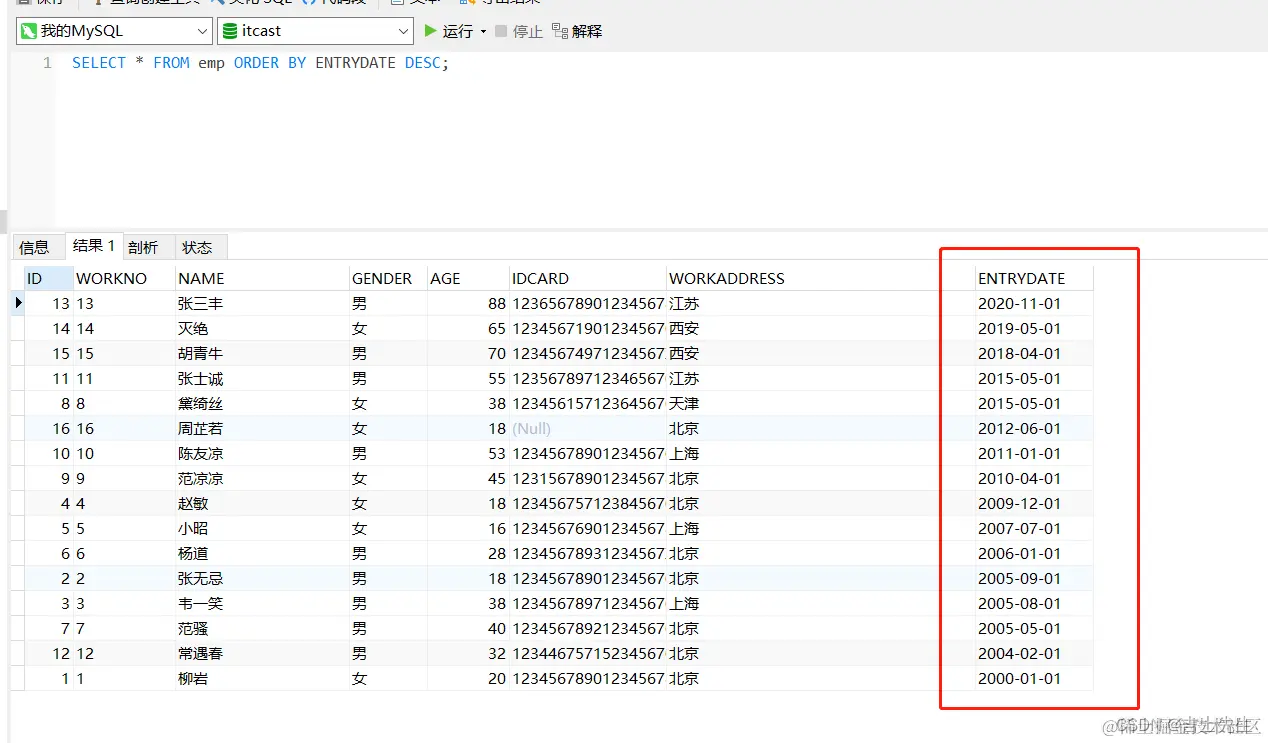1268x743 pixels.
Task: Click the age cell 88
Action: [468, 303]
